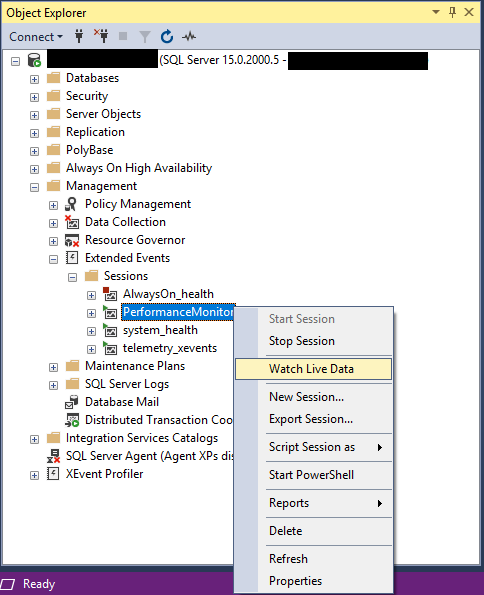Collapse the Management node

(x=35, y=187)
